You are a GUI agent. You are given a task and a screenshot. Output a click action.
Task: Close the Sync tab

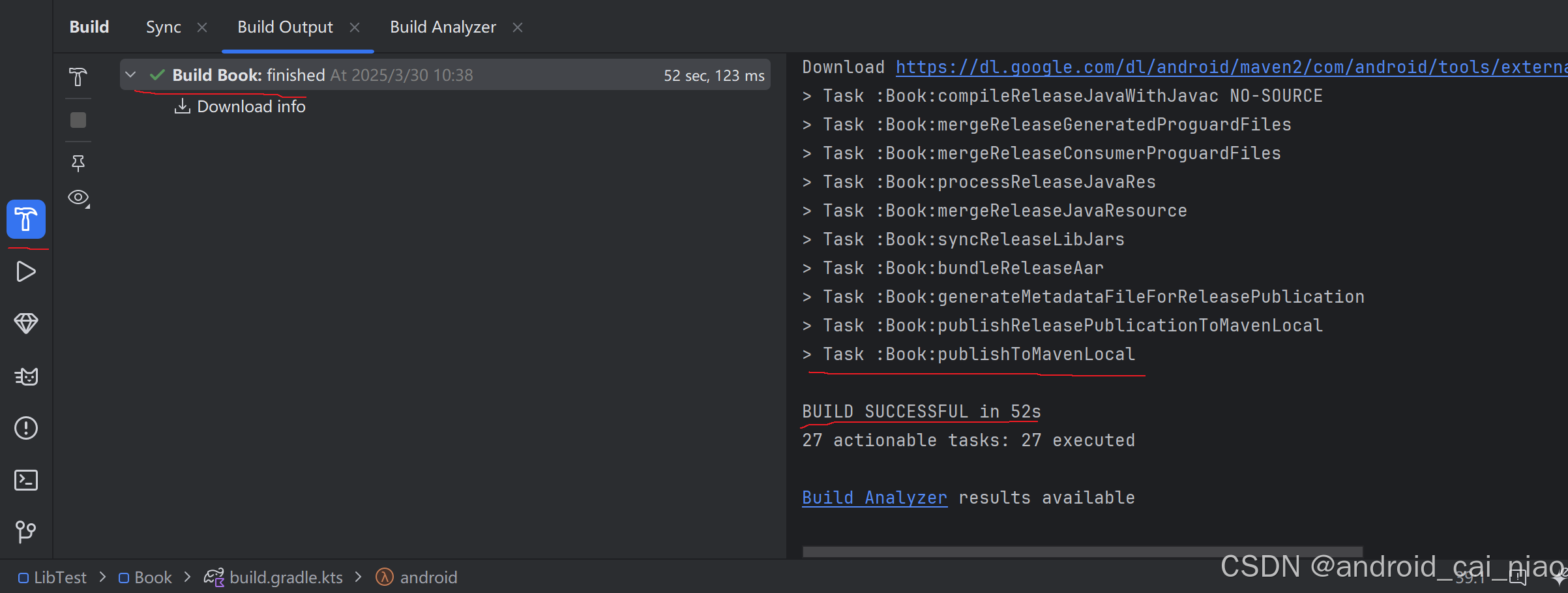202,27
